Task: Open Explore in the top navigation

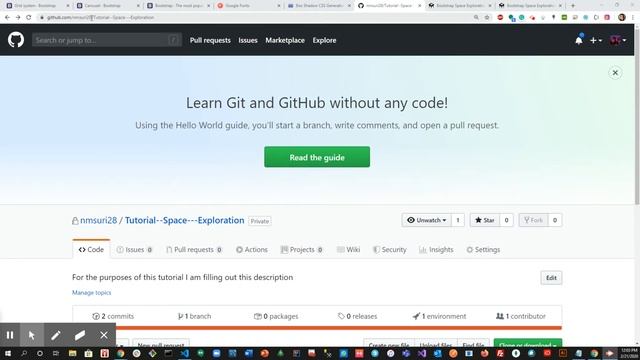Action: click(324, 40)
